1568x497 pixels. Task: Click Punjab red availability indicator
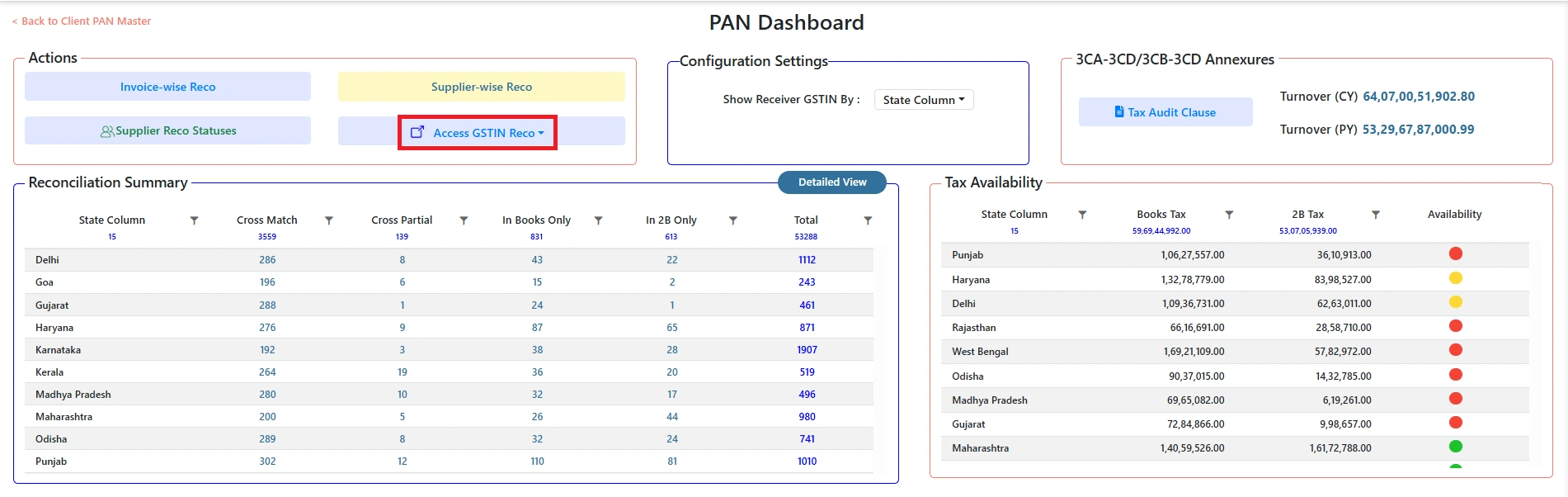click(1456, 253)
